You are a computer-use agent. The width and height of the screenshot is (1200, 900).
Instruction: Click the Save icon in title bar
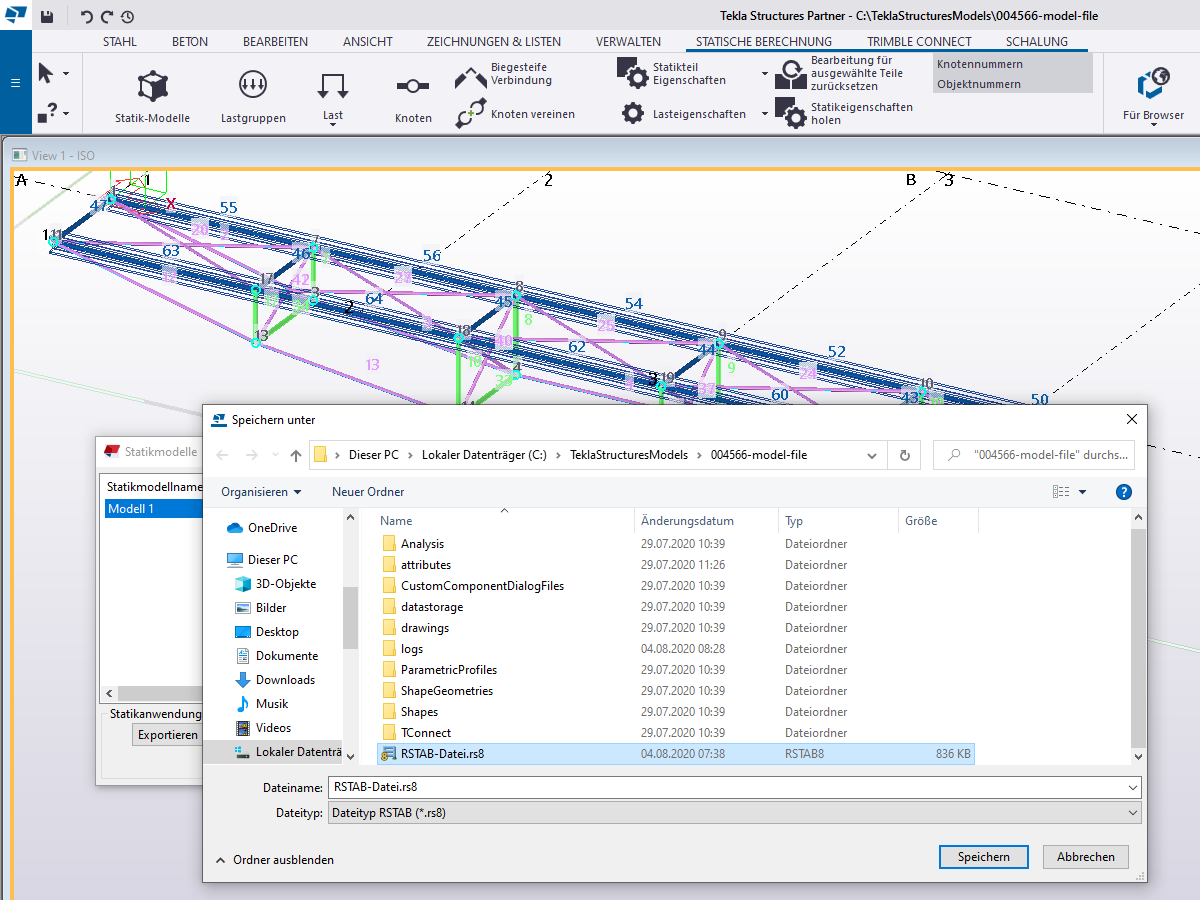[x=47, y=16]
